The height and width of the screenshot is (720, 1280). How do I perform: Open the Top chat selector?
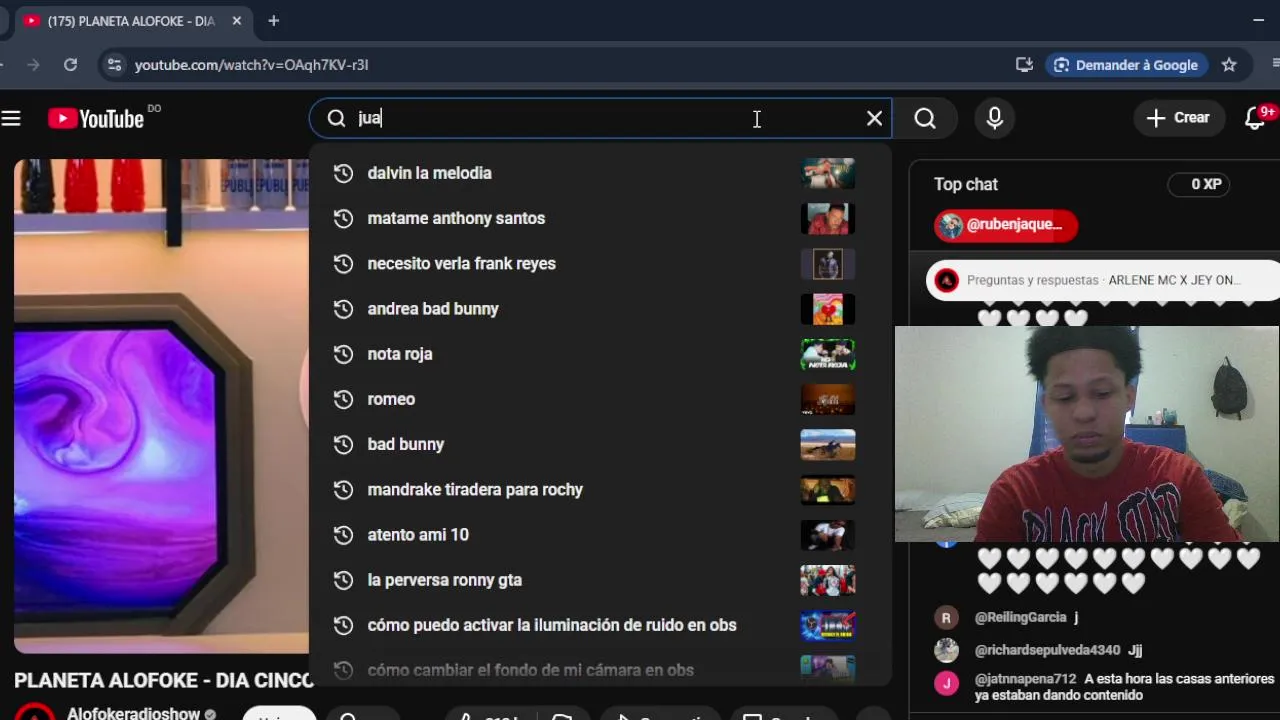point(966,184)
